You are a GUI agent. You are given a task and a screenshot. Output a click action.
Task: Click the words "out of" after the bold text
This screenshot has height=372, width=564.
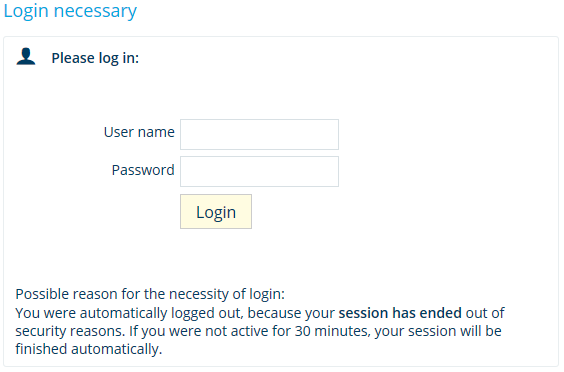(485, 313)
